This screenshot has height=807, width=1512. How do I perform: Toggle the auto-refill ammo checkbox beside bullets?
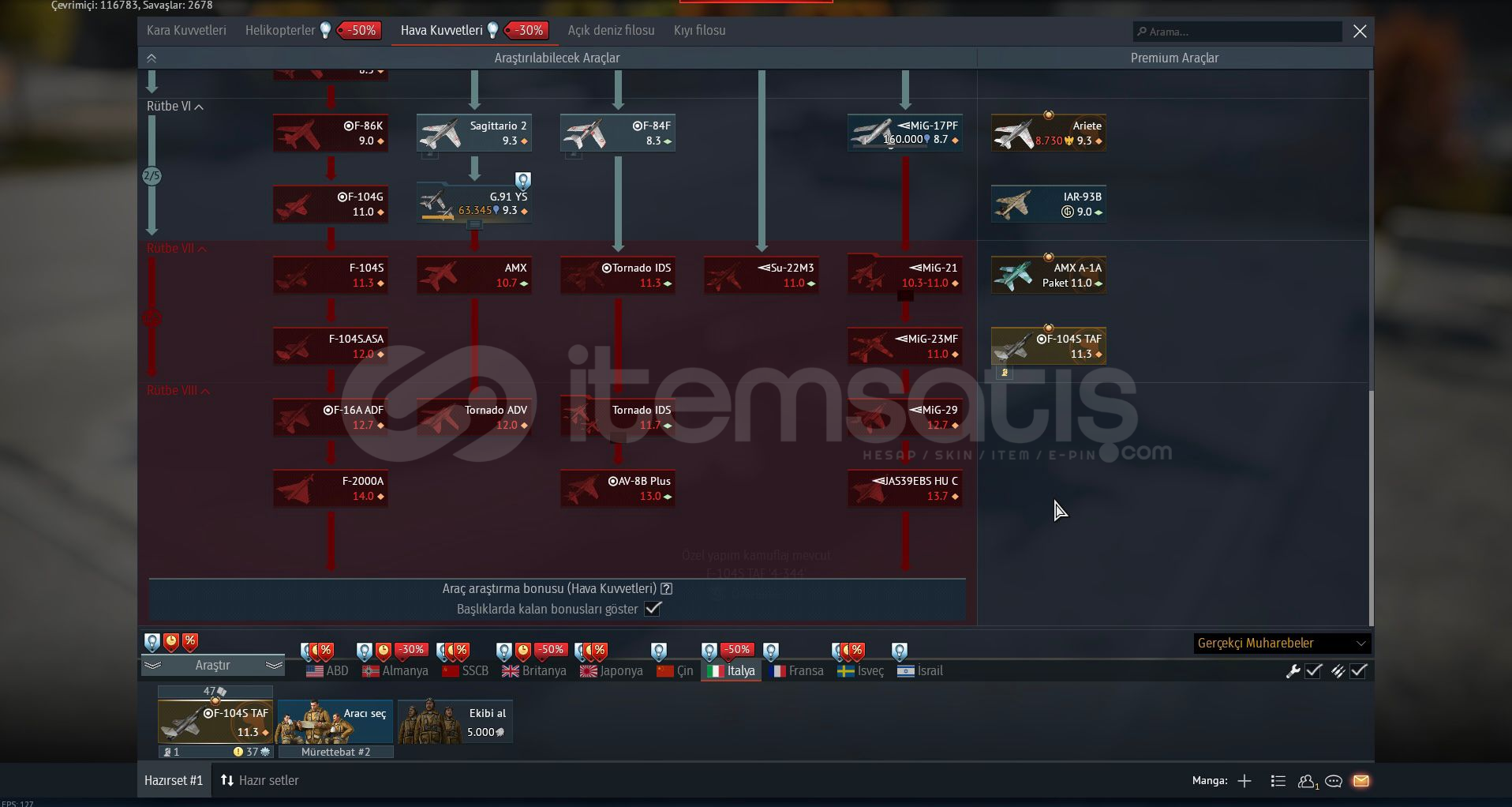pos(1358,671)
